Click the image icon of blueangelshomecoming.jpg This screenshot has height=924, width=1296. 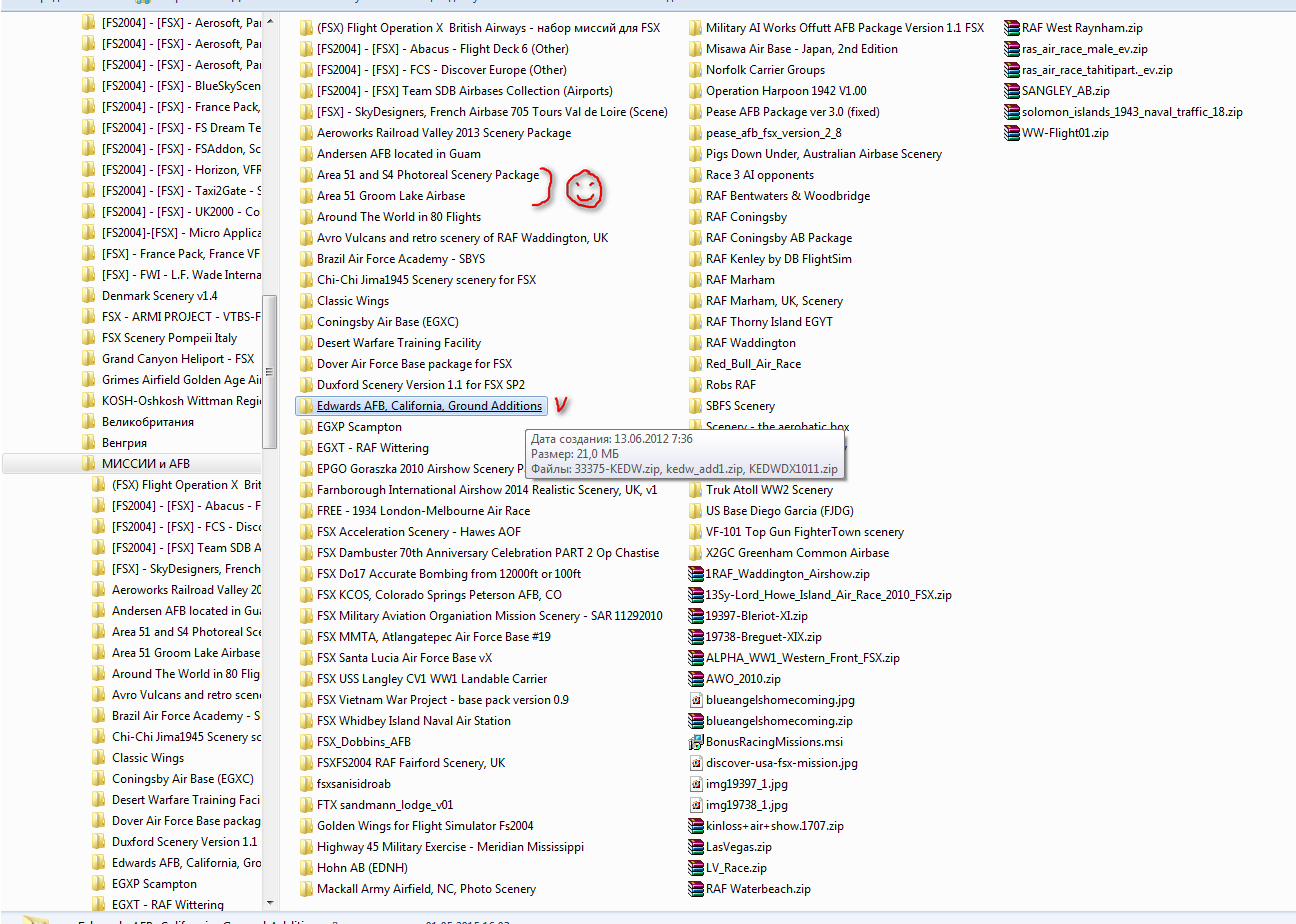(696, 700)
